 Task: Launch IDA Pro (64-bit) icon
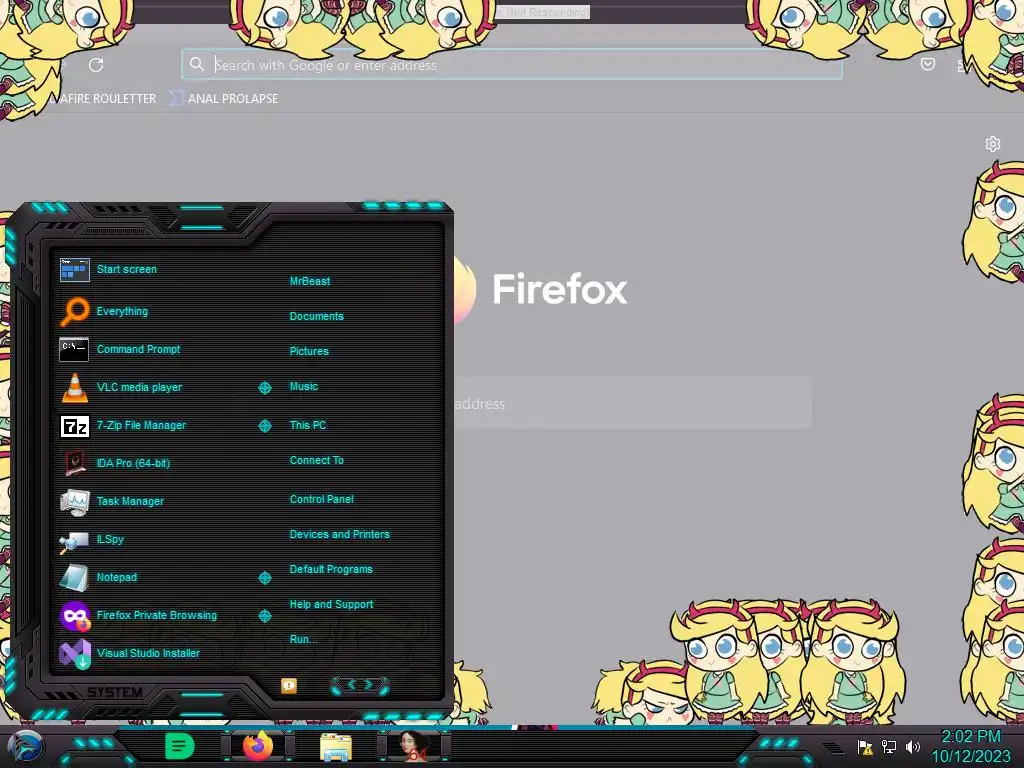click(74, 463)
